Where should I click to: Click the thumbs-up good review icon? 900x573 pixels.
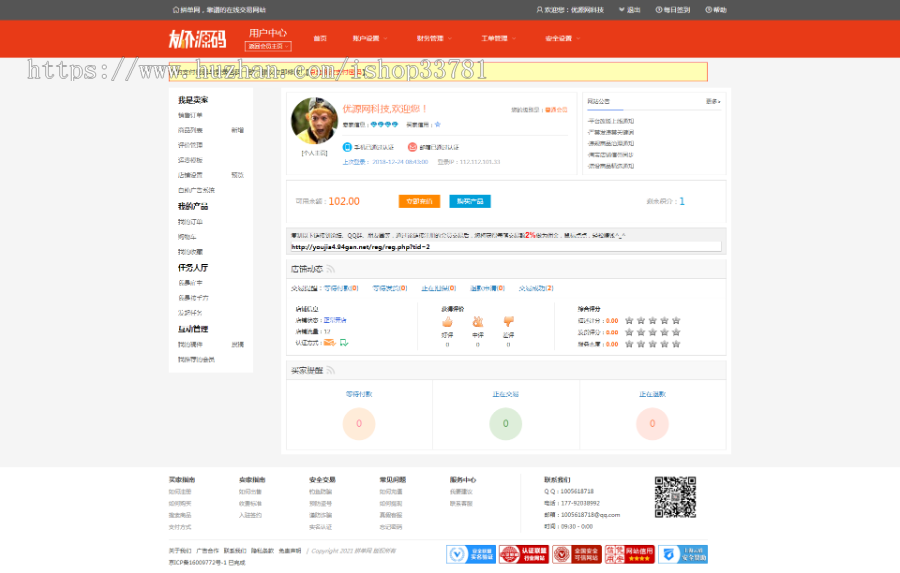click(x=447, y=322)
